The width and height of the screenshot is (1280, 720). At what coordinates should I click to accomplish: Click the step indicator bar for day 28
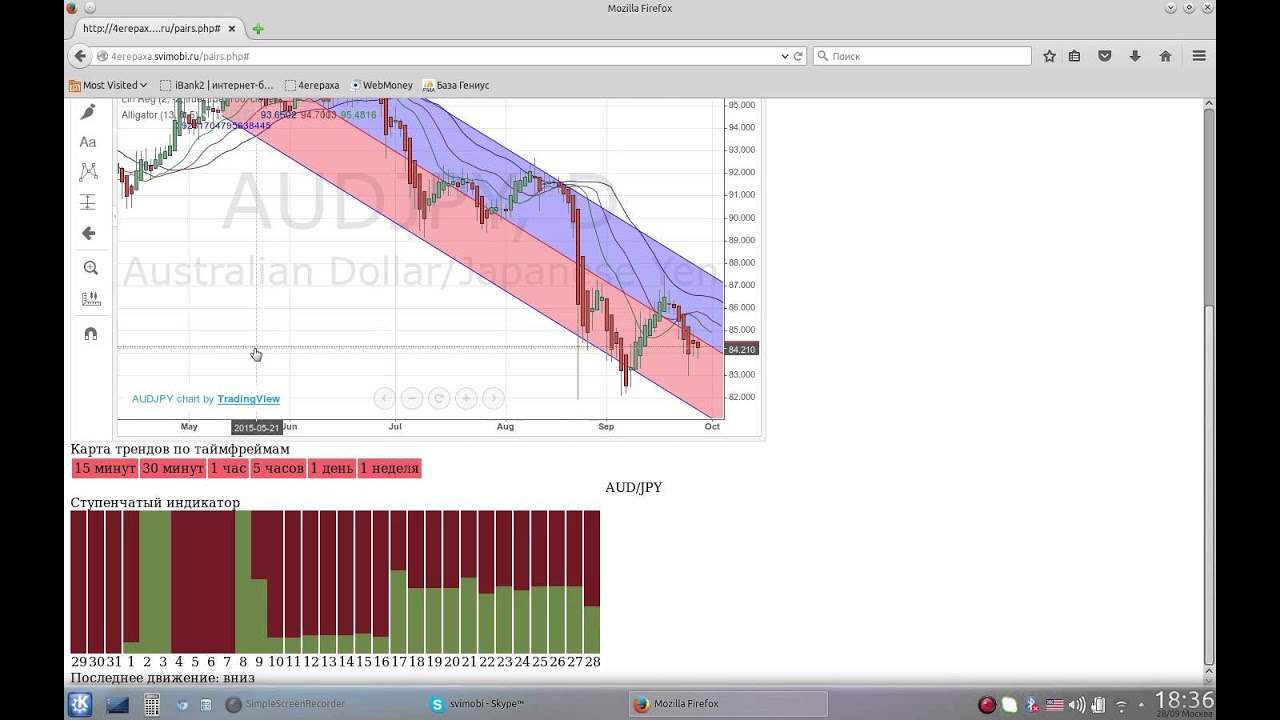coord(592,582)
